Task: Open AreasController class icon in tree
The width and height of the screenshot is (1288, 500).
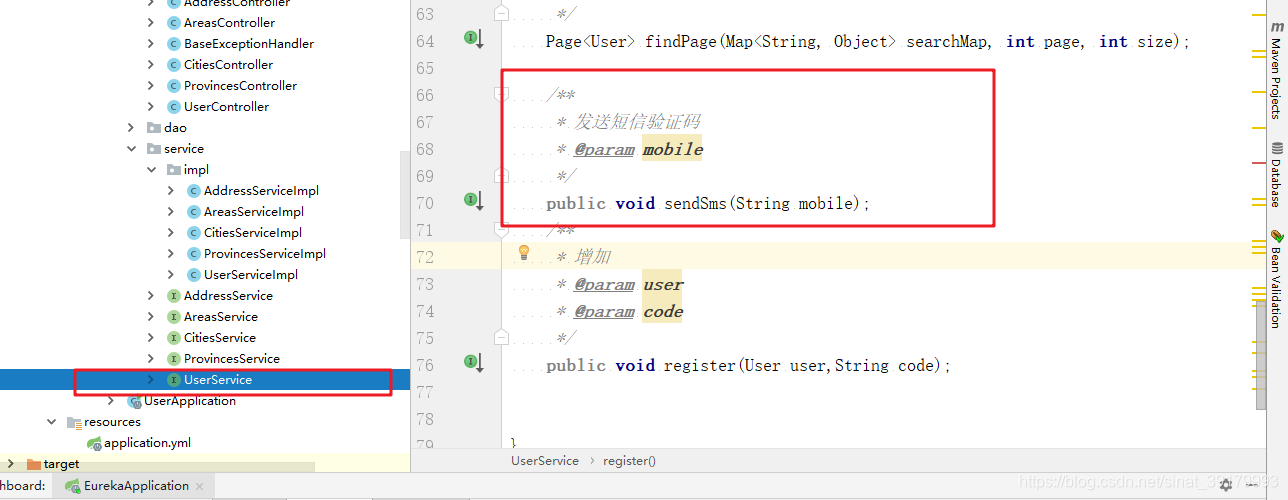Action: click(174, 22)
